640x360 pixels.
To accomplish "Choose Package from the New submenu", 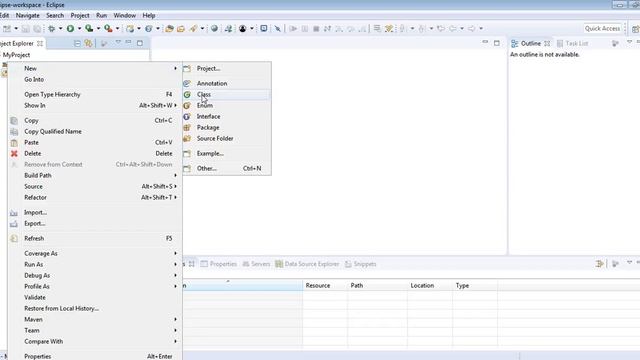I will pyautogui.click(x=227, y=128).
